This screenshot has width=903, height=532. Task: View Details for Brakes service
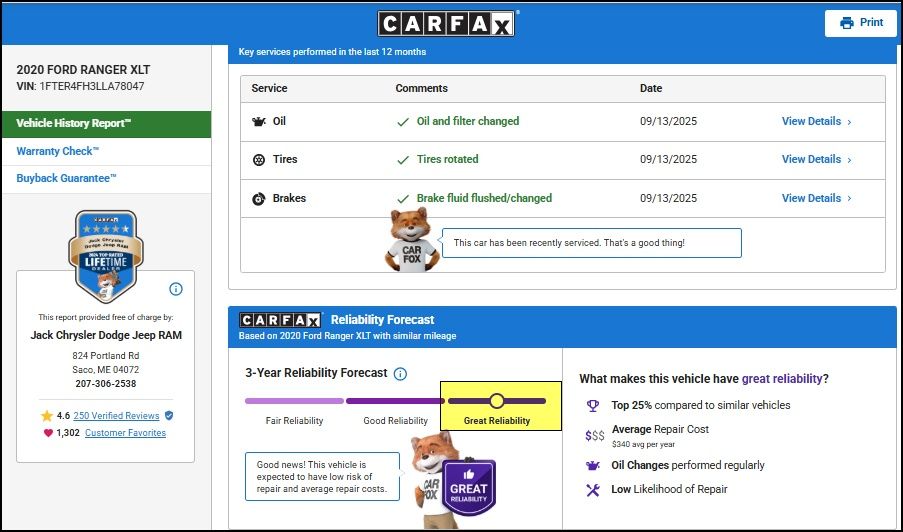pyautogui.click(x=816, y=198)
